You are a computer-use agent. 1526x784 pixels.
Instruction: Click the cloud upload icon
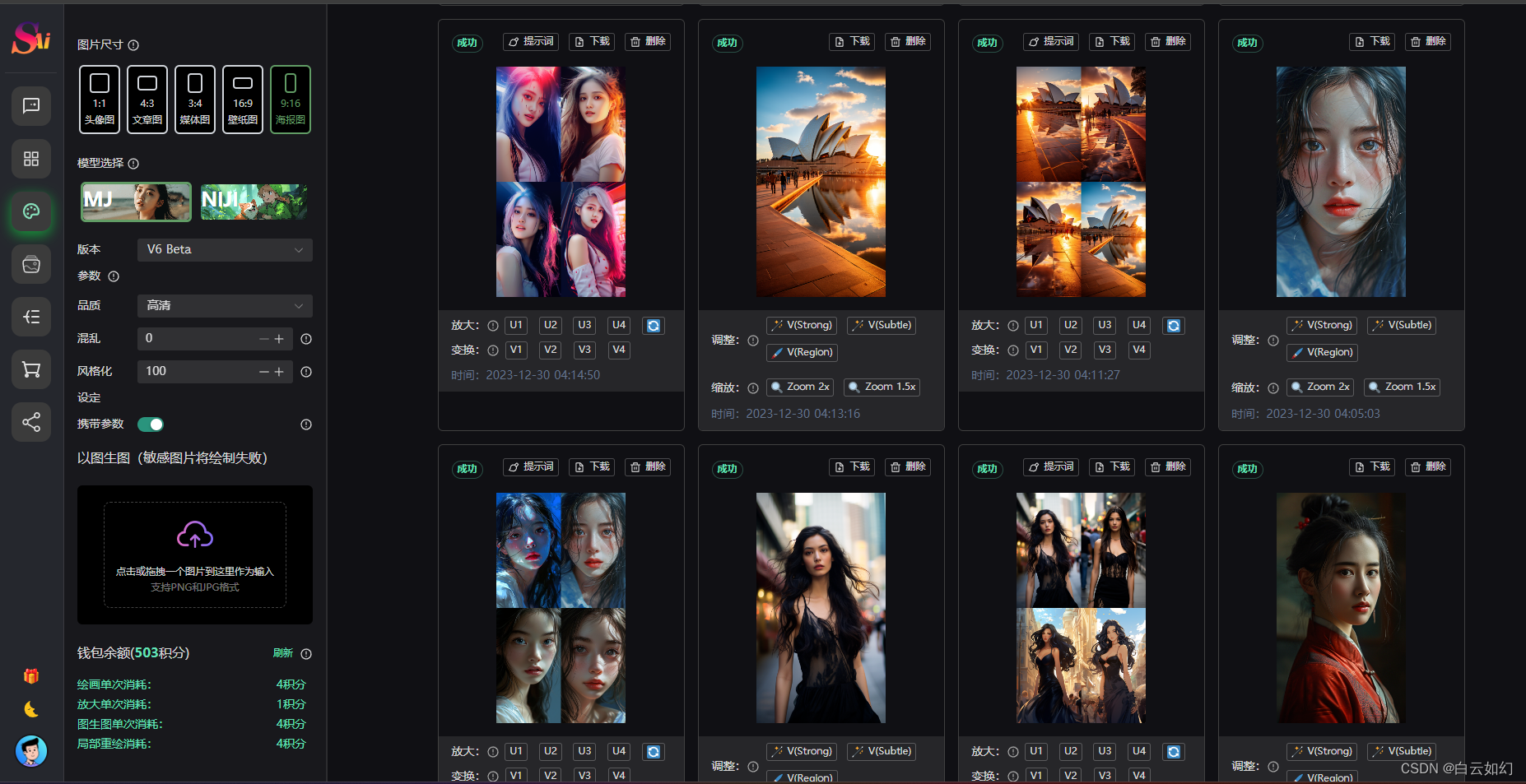[x=195, y=535]
